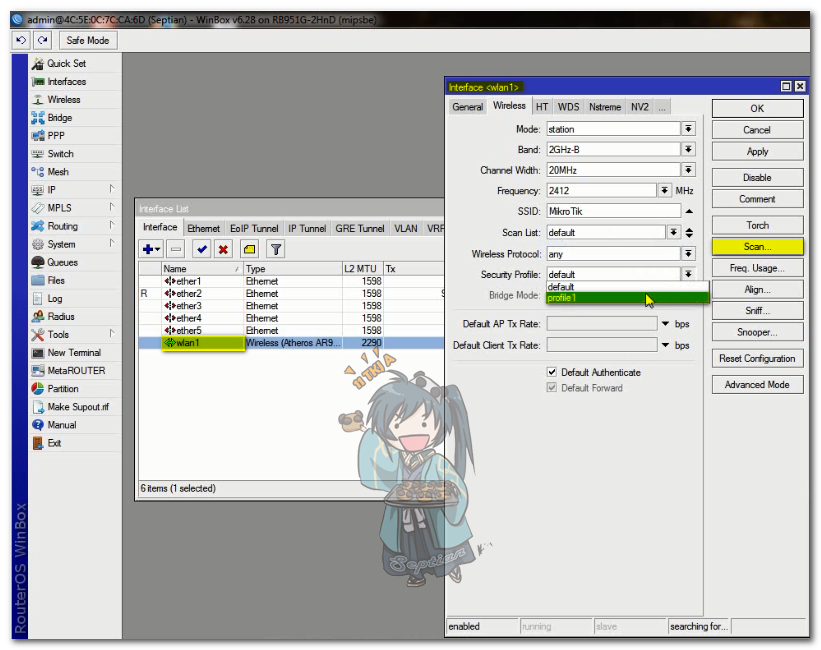Click the Name column header

[202, 269]
